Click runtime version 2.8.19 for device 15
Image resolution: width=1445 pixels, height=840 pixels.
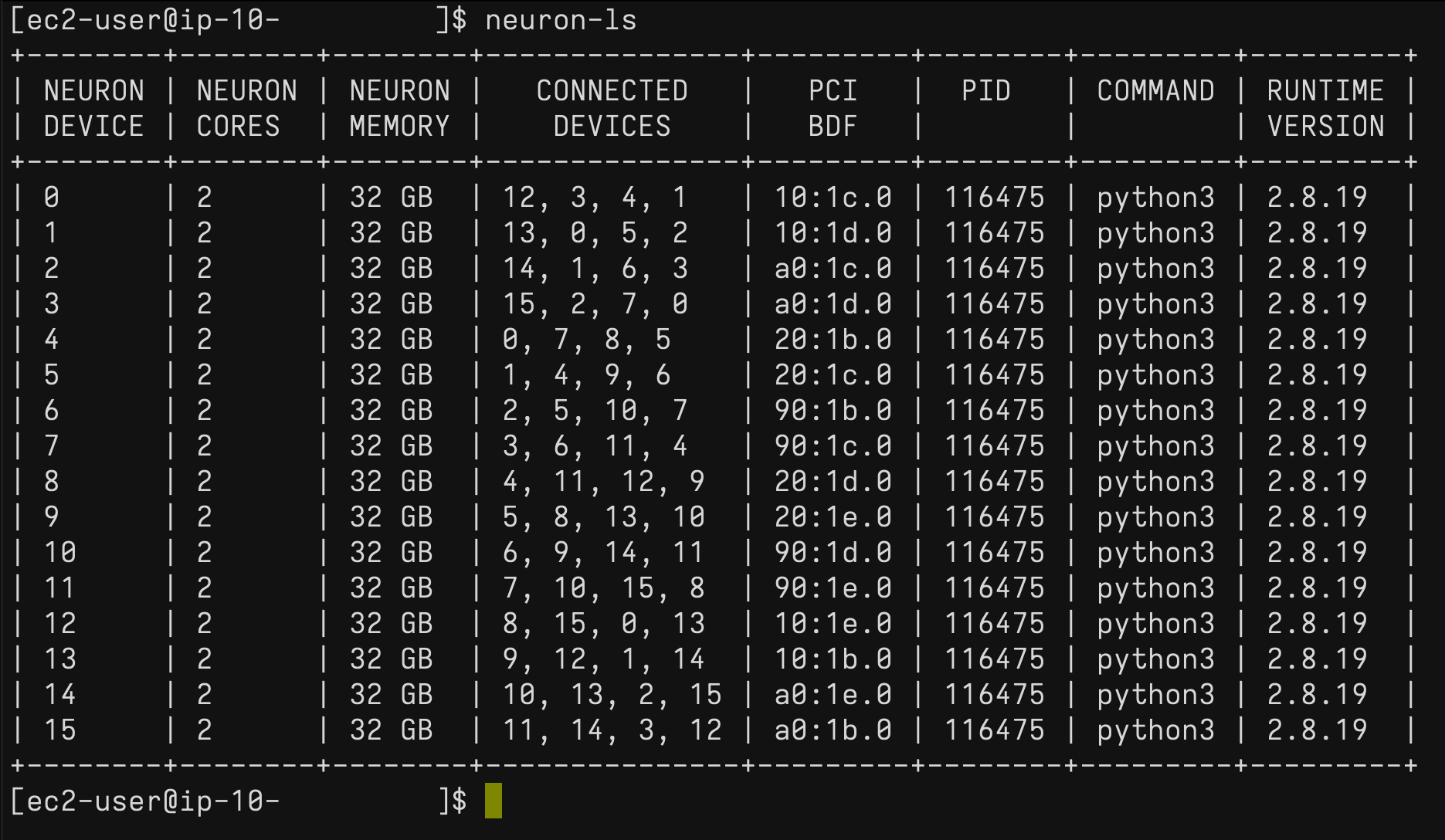(x=1318, y=729)
